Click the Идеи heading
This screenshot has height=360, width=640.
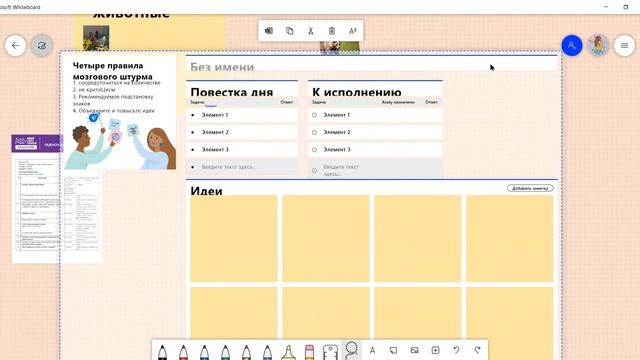tap(207, 191)
